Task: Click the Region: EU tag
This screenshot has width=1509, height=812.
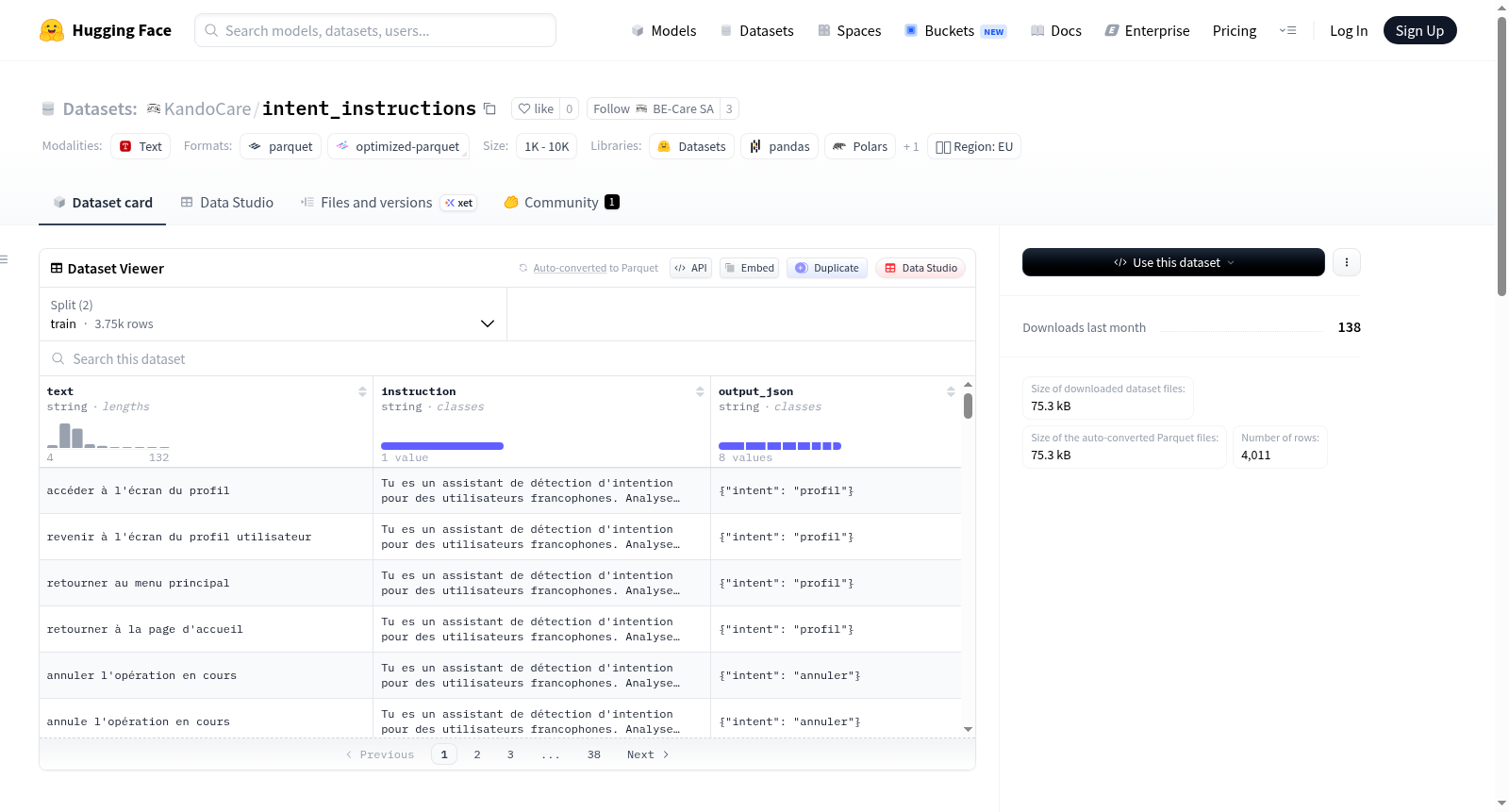Action: 974,146
